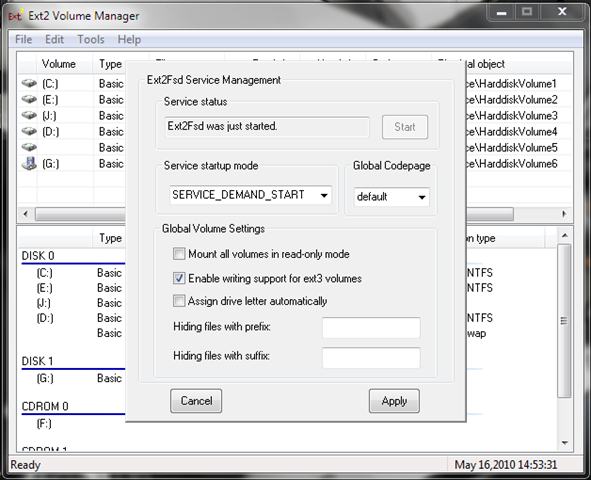Screen dimensions: 591x480
Task: Select (J:) in the top volume list
Action: [x=49, y=116]
